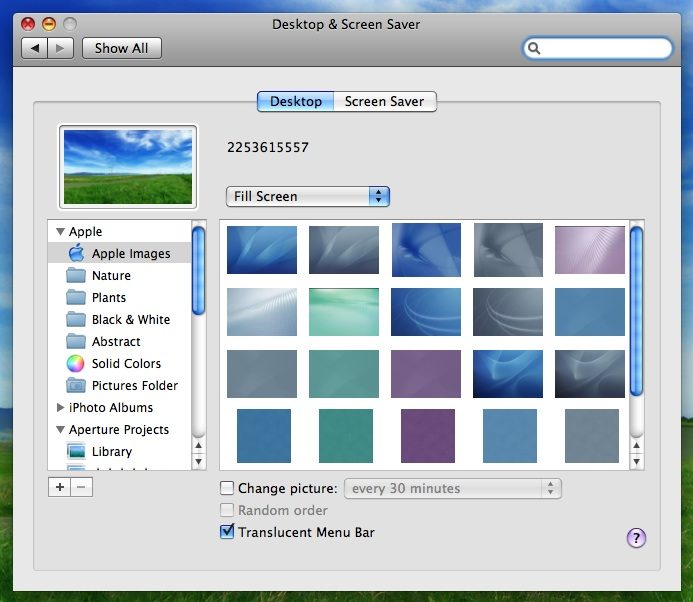
Task: Pick the square purple swatch, bottom row
Action: point(428,436)
